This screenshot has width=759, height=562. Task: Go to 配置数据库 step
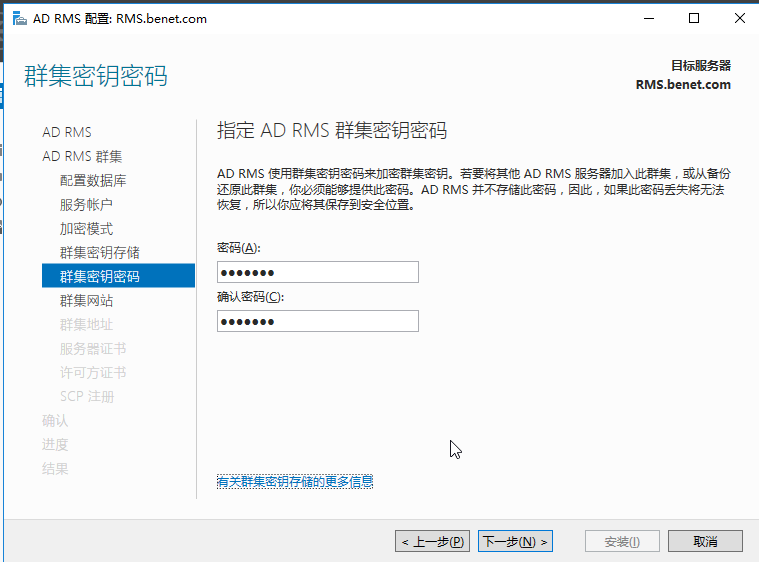coord(93,181)
